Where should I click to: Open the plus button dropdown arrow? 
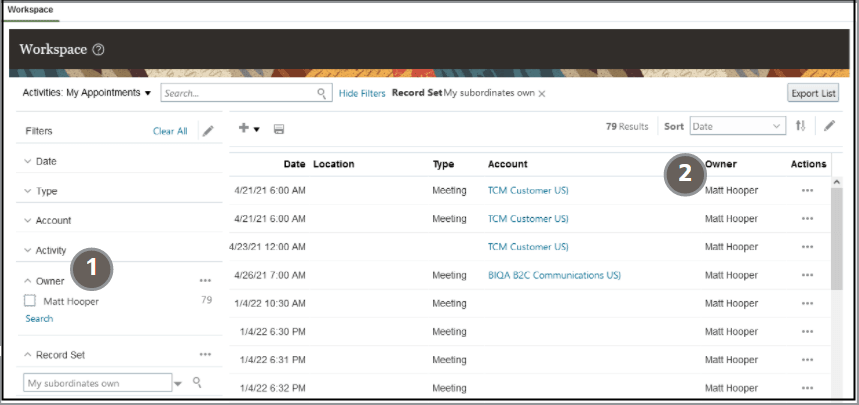pyautogui.click(x=256, y=129)
